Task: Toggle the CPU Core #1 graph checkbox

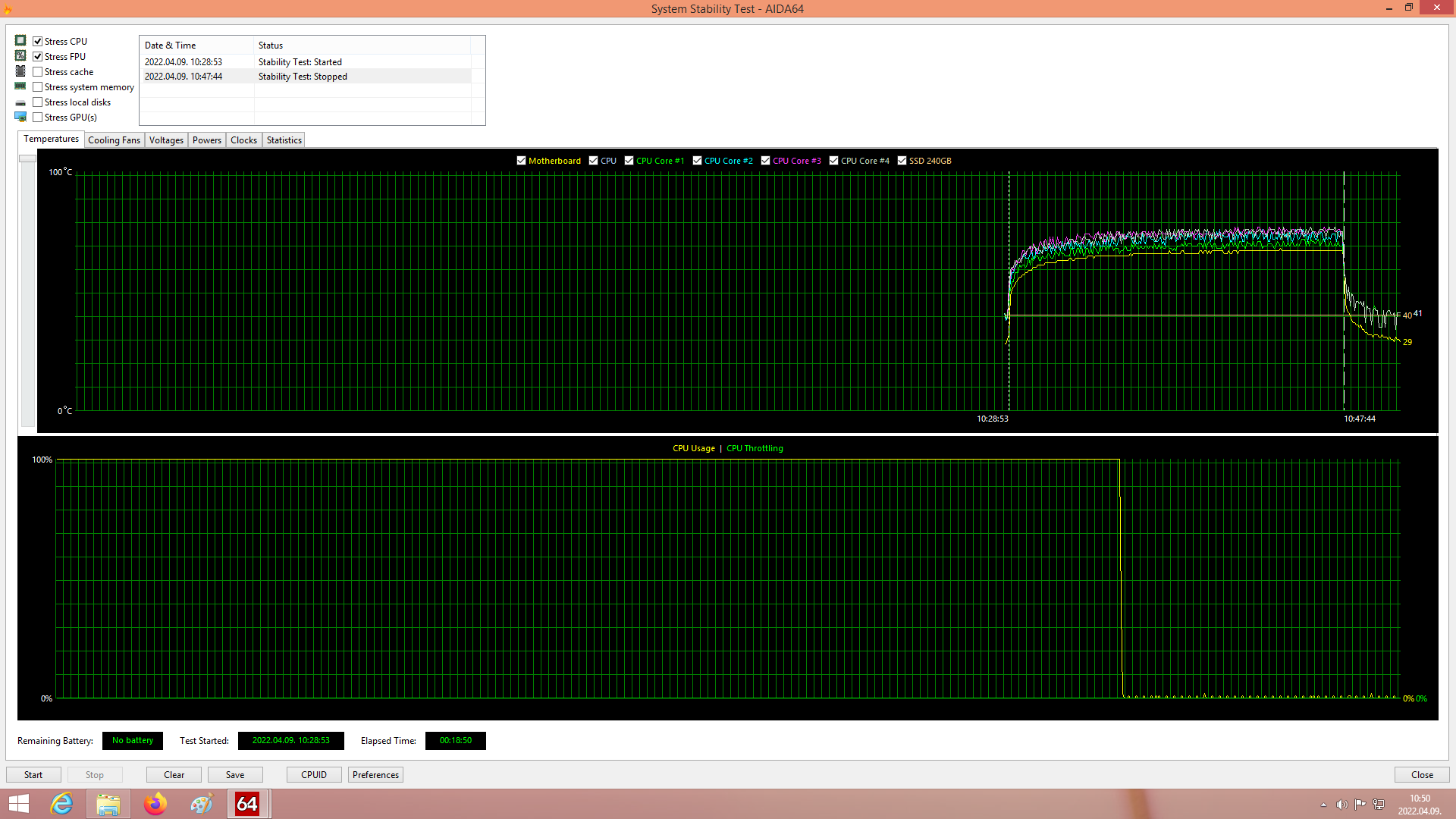Action: pyautogui.click(x=629, y=161)
